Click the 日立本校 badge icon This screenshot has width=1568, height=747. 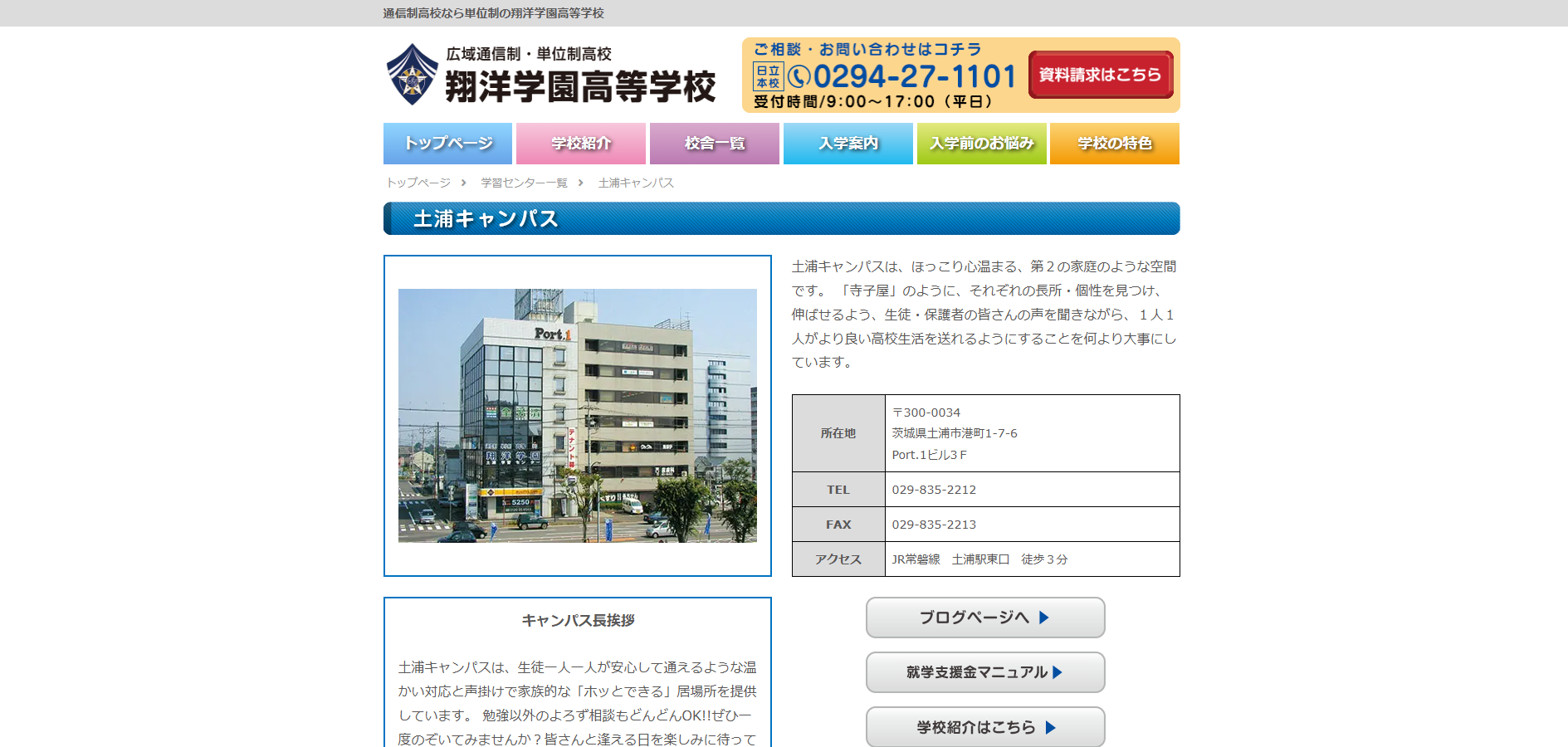[x=768, y=76]
